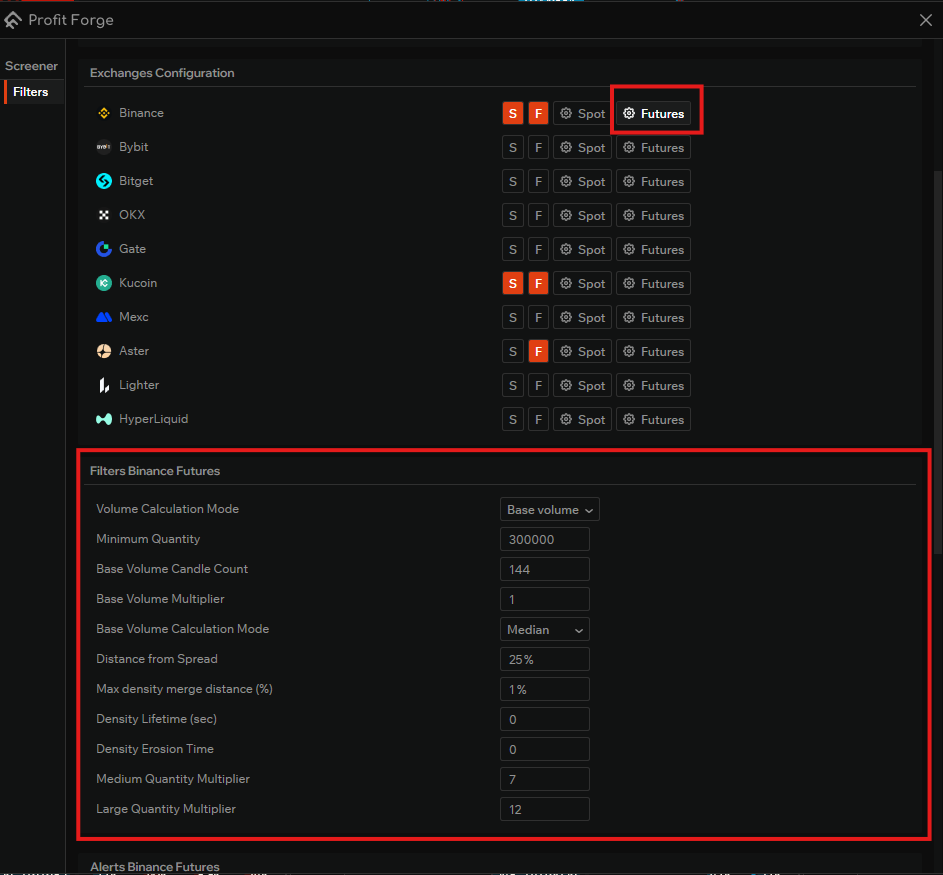Image resolution: width=943 pixels, height=875 pixels.
Task: Open Gate Spot settings
Action: tap(582, 250)
